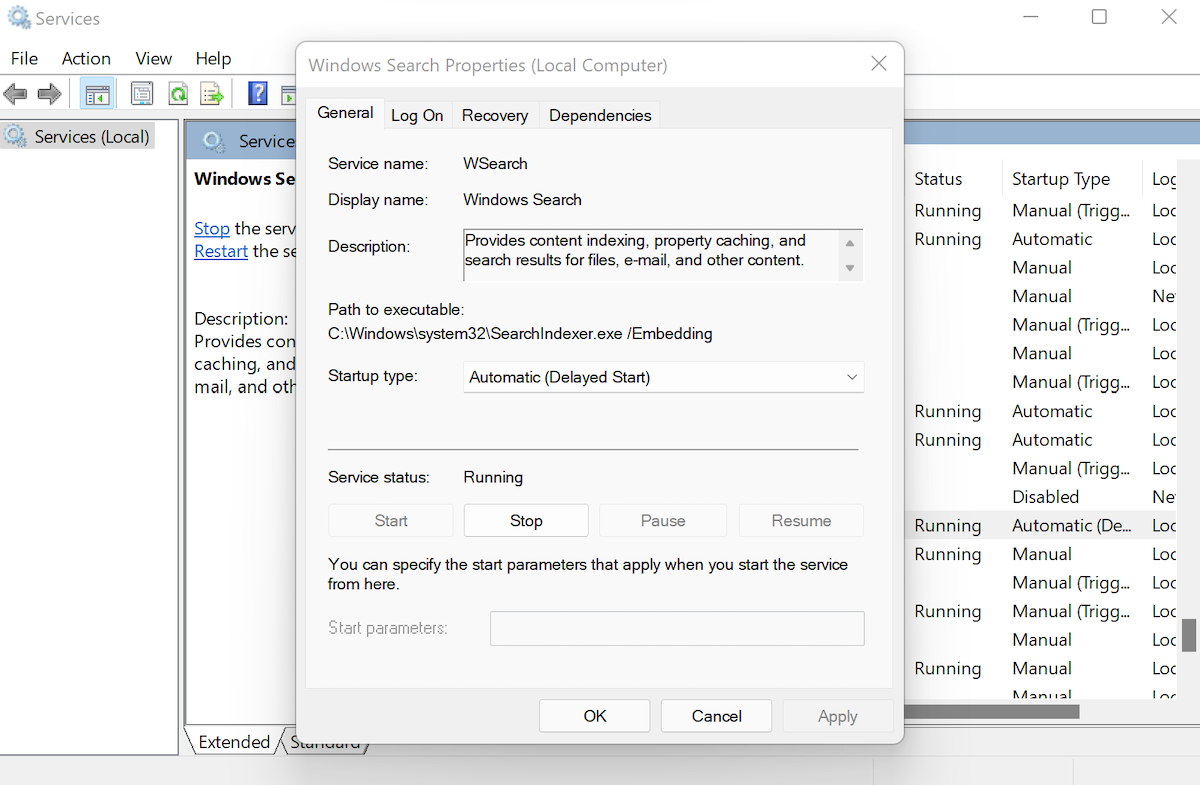Click the Back navigation arrow in toolbar
This screenshot has height=785, width=1200.
click(x=15, y=93)
